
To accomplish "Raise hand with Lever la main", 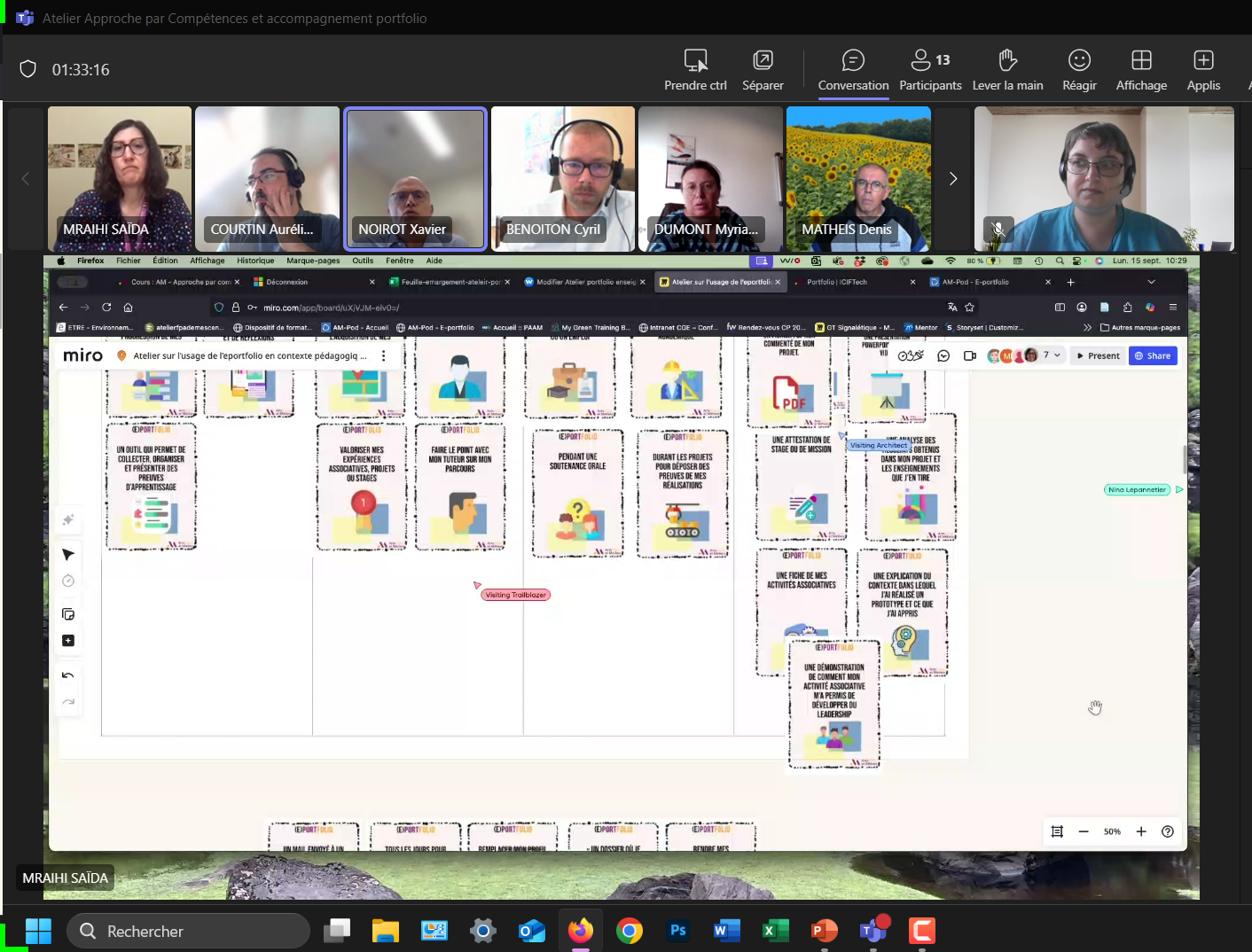I will [1007, 70].
